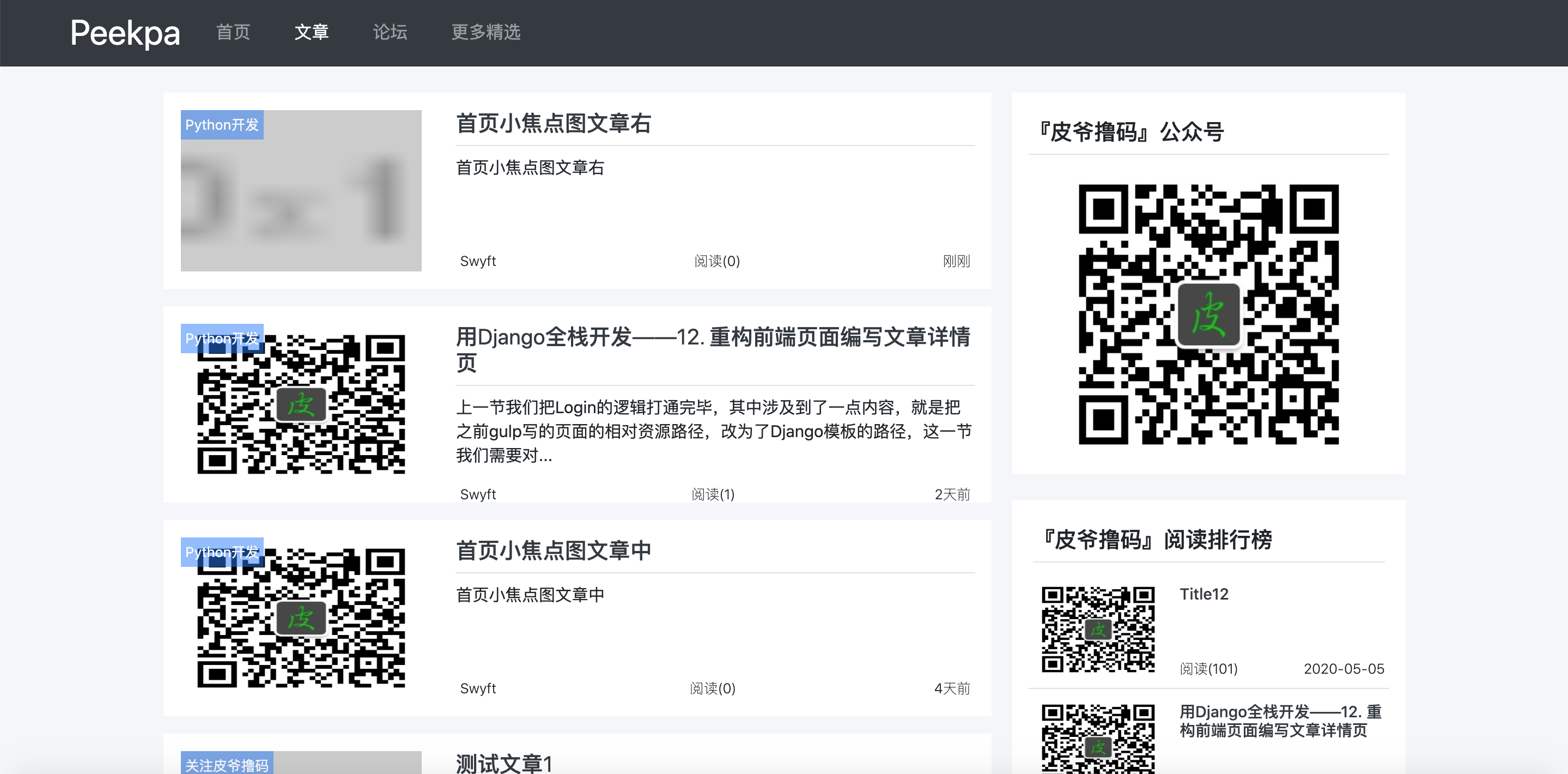The image size is (1568, 774).
Task: Click the 阅读(1) read count
Action: [x=713, y=494]
